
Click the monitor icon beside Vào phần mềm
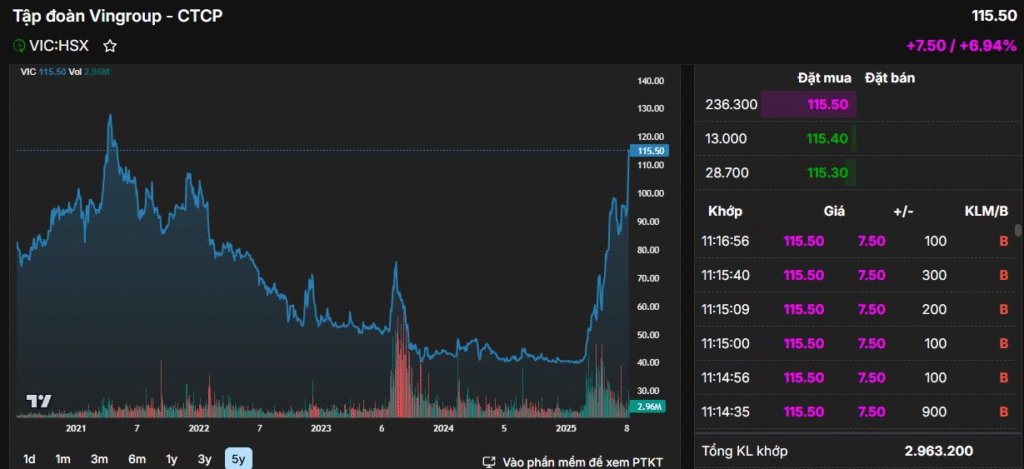pos(489,461)
